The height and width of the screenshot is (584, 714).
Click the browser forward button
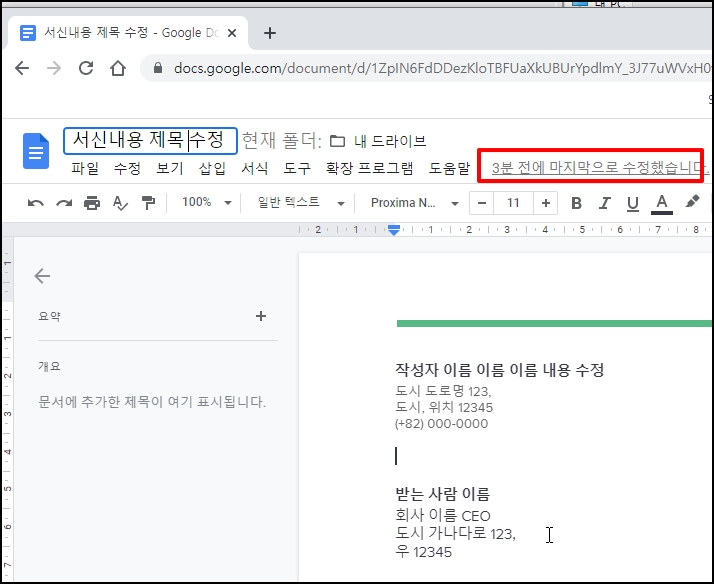54,68
